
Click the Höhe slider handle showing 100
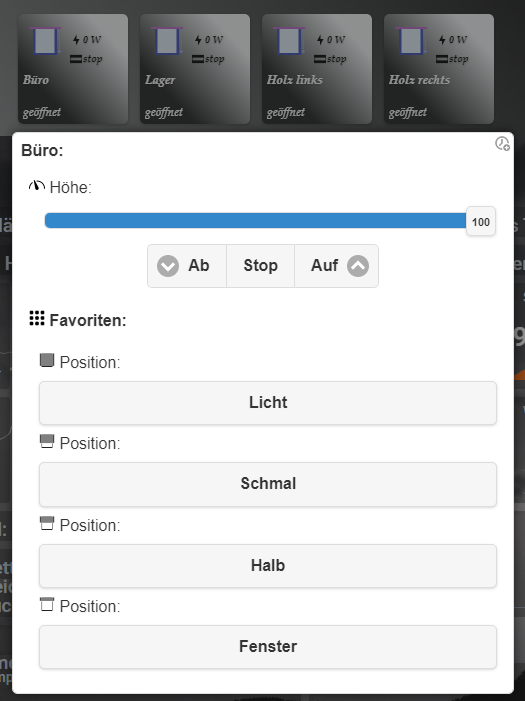(x=481, y=221)
